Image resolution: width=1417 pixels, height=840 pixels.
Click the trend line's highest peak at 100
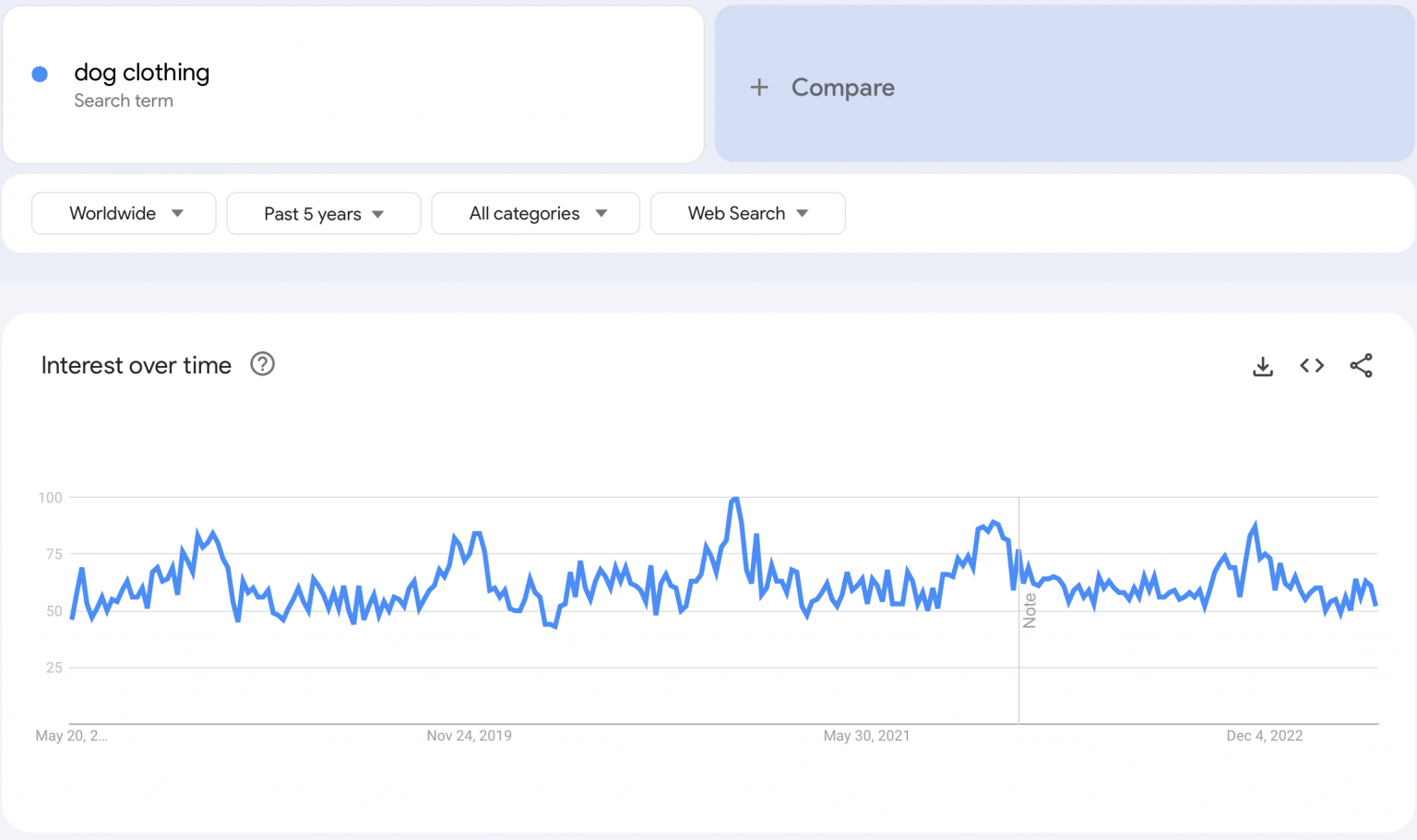click(735, 499)
